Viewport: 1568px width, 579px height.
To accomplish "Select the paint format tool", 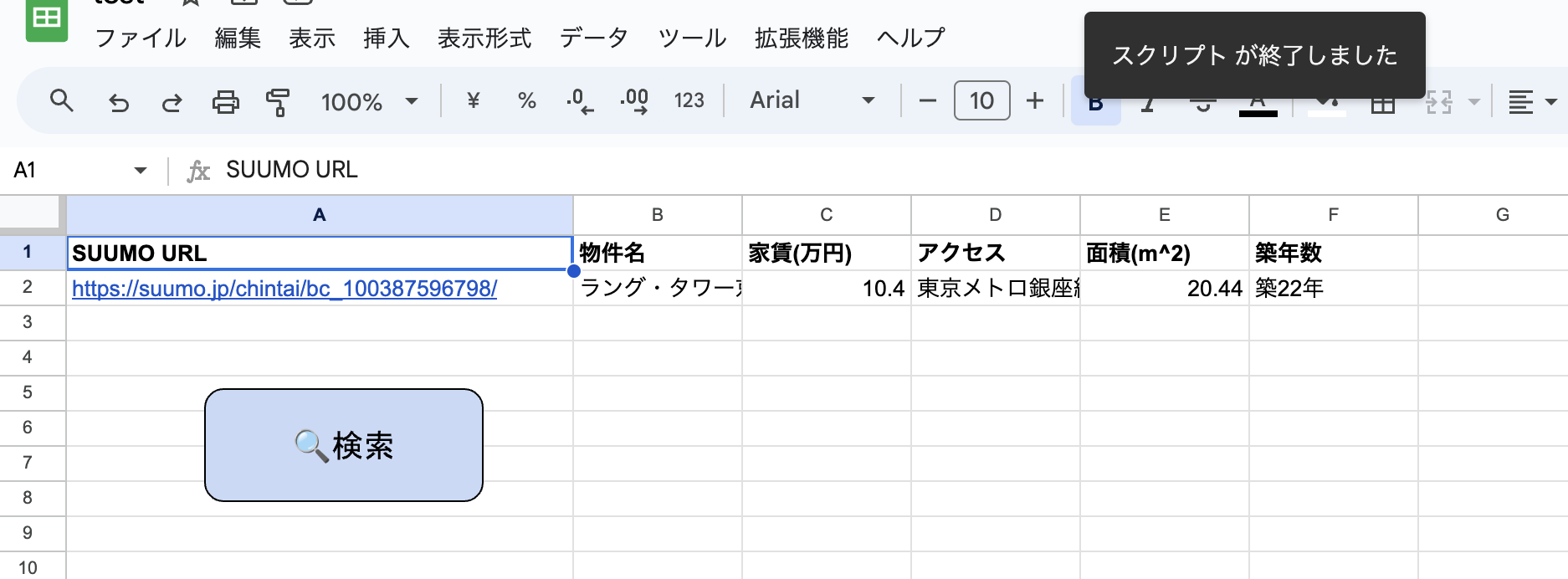I will tap(278, 102).
